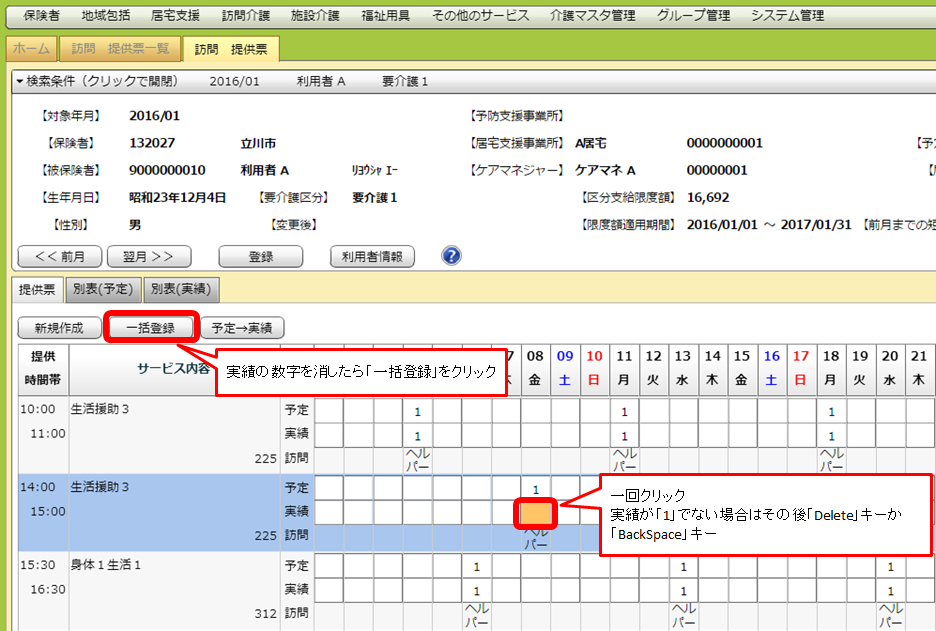Select the 別表(実績) tab
Image resolution: width=936 pixels, height=631 pixels.
tap(181, 289)
